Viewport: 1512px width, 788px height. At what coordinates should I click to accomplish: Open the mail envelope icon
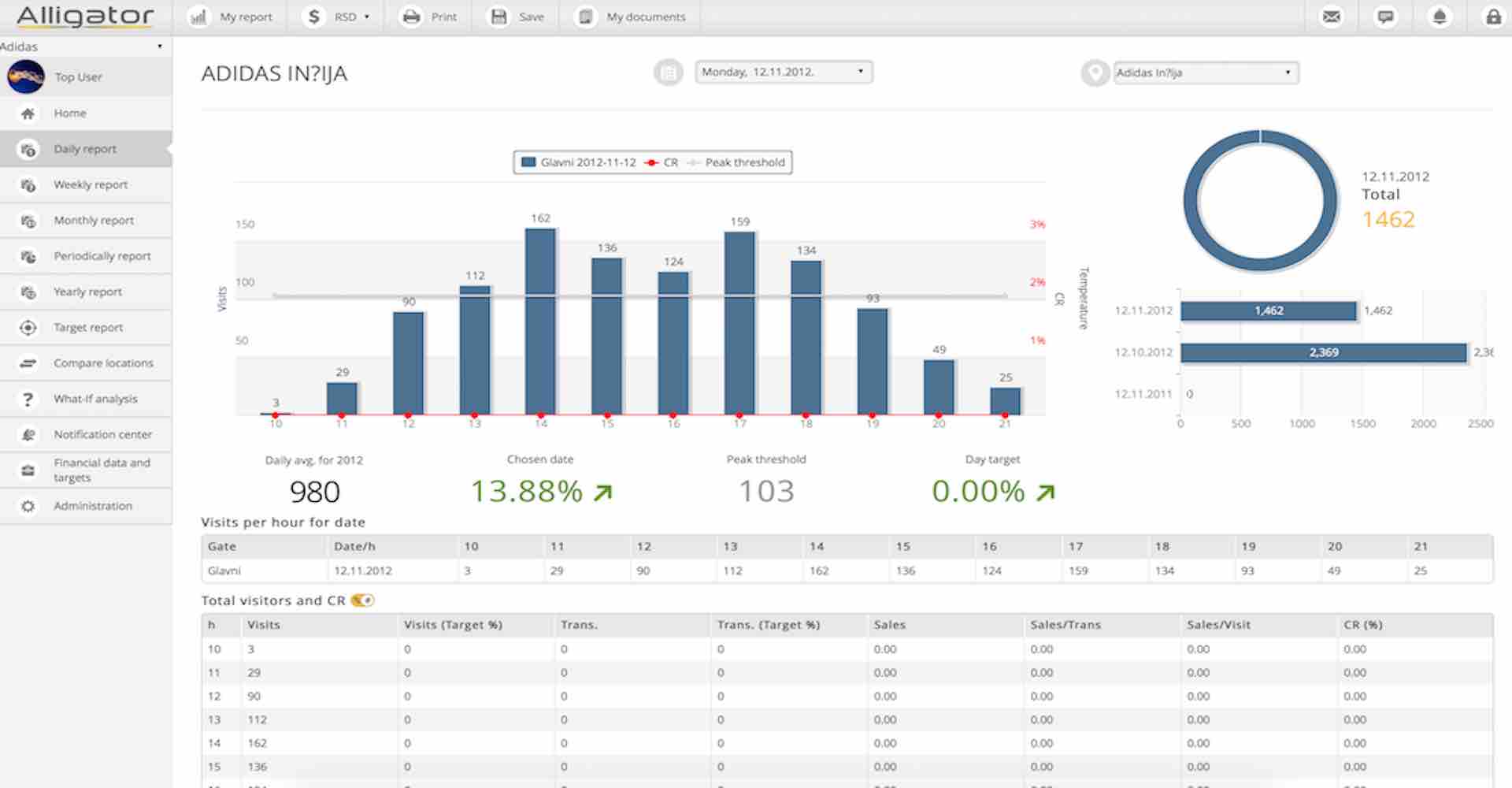pyautogui.click(x=1332, y=17)
